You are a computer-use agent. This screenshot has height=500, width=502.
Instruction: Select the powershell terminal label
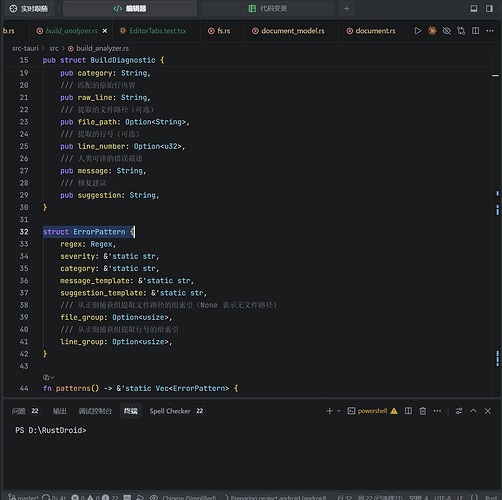(372, 411)
